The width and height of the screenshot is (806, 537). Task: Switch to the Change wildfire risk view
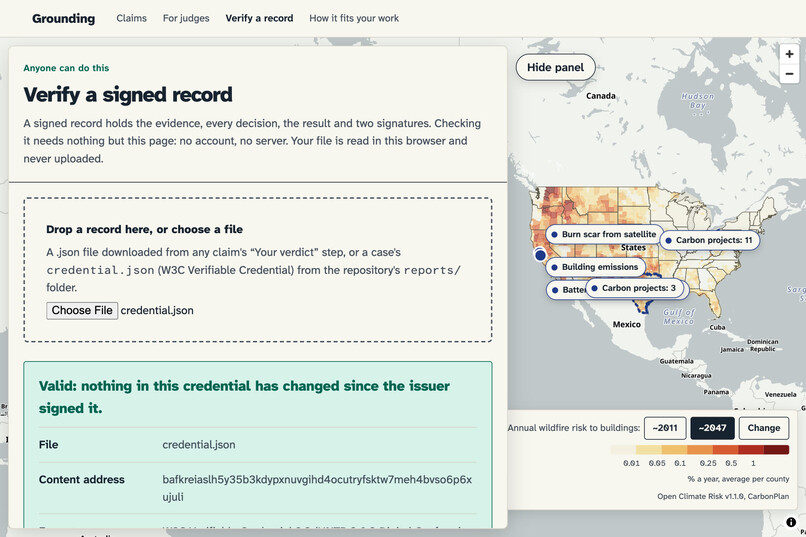click(x=763, y=428)
